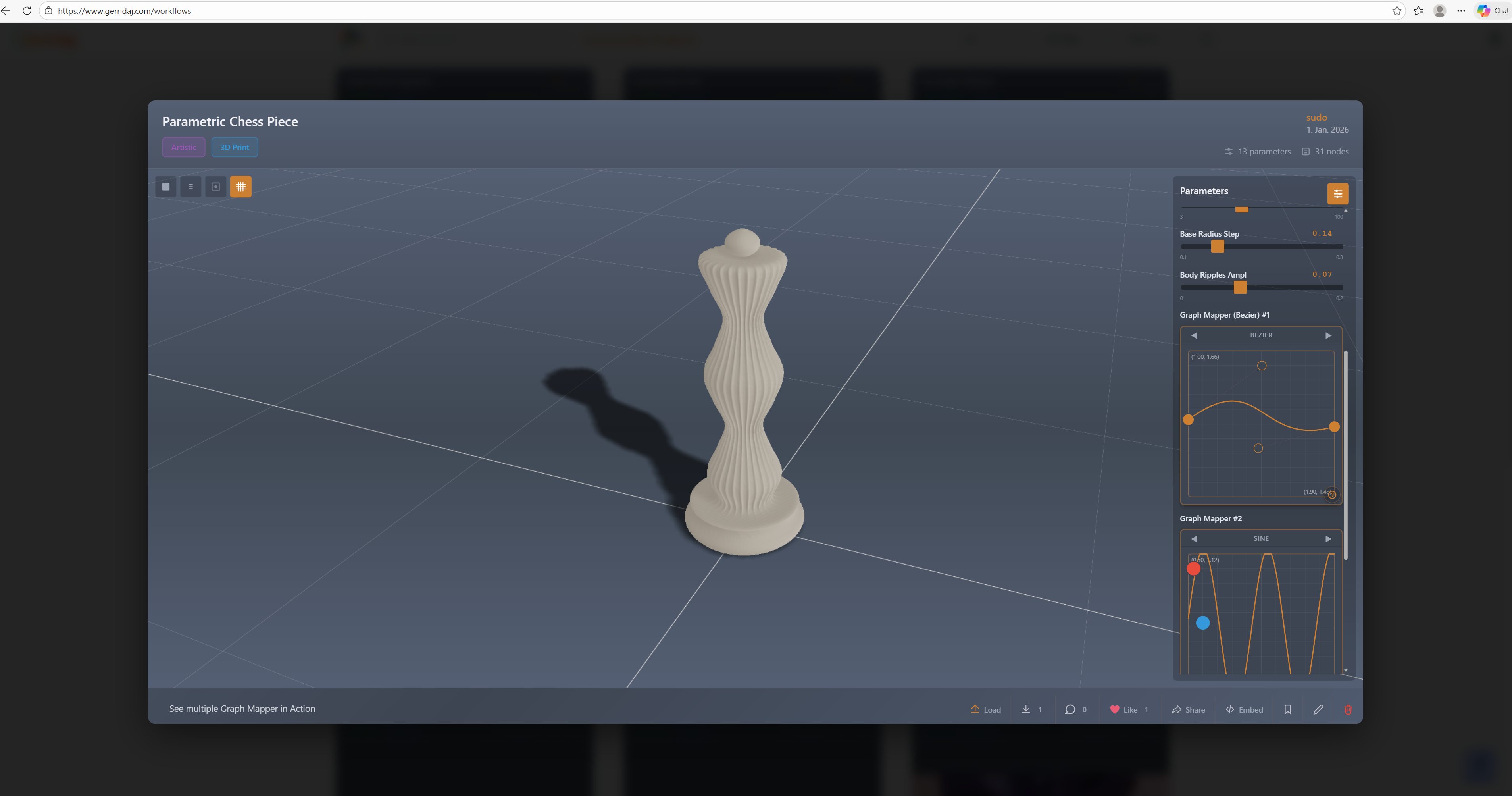Image resolution: width=1512 pixels, height=796 pixels.
Task: Switch to solid shading view button
Action: pos(166,187)
